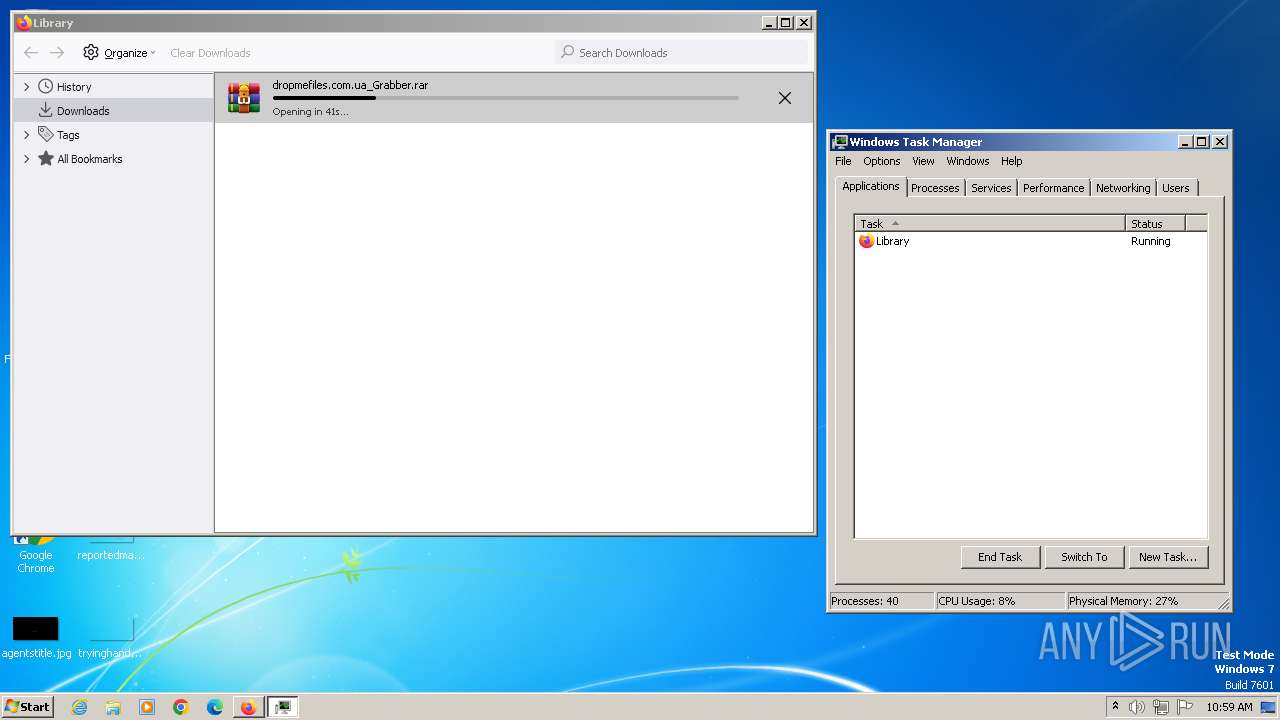The image size is (1280, 720).
Task: Select History in the sidebar
Action: pos(74,87)
